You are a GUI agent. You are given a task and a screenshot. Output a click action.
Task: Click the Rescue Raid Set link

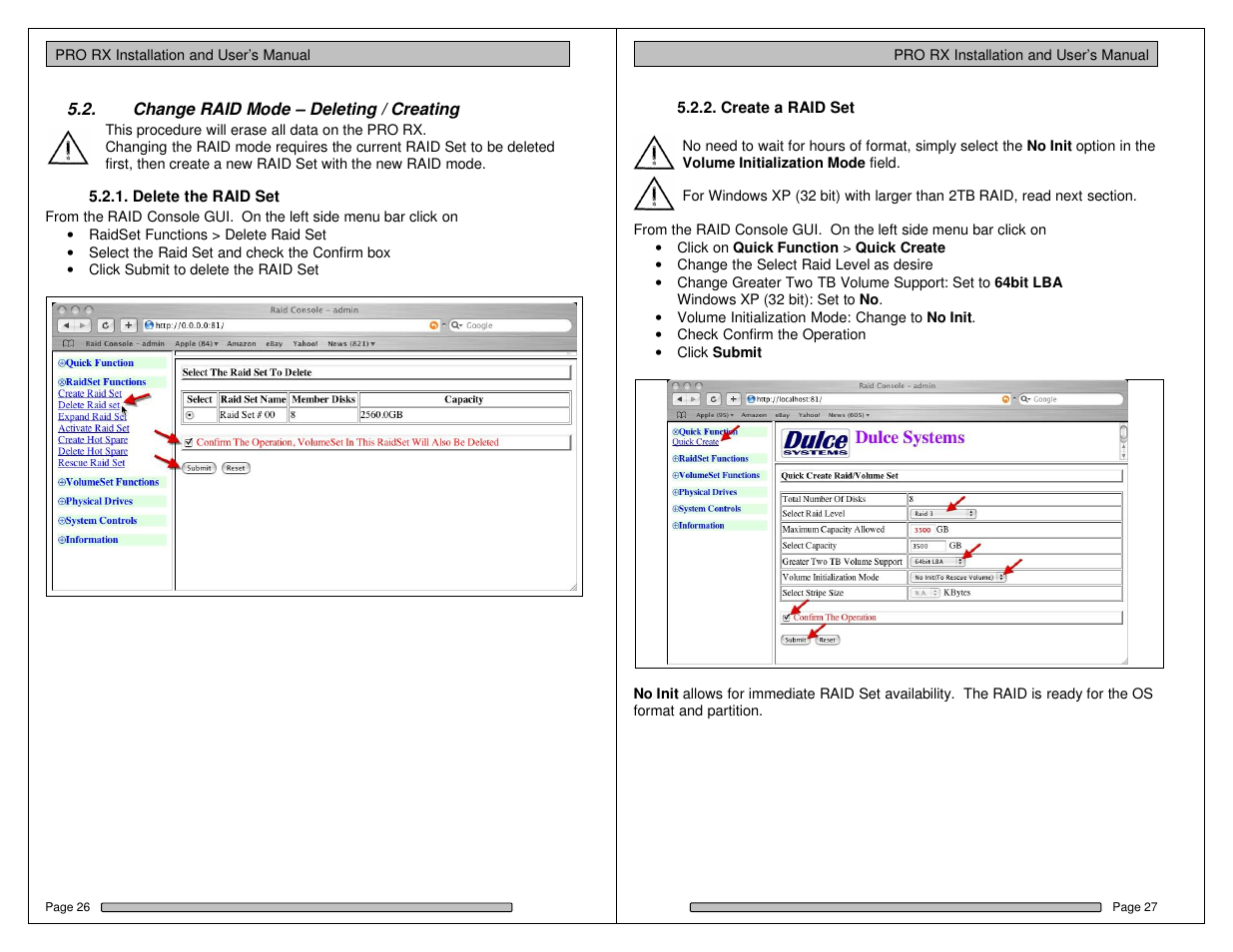92,463
